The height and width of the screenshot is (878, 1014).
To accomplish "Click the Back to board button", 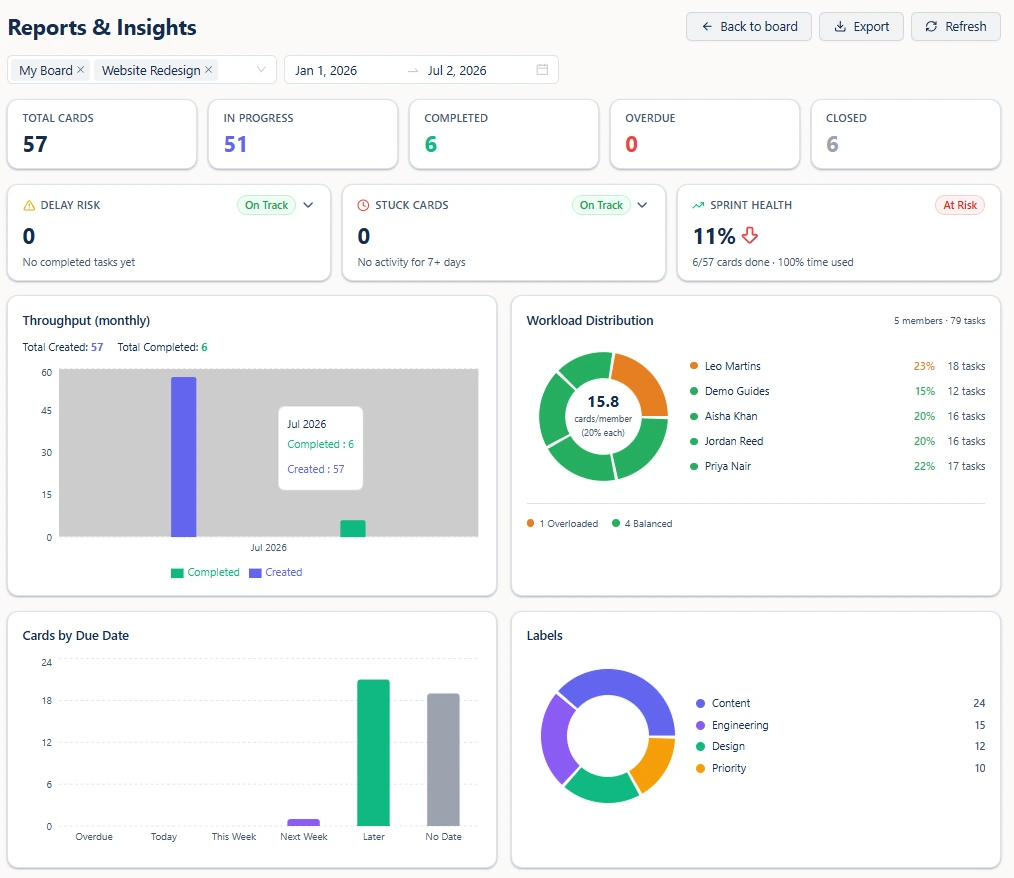I will tap(748, 27).
